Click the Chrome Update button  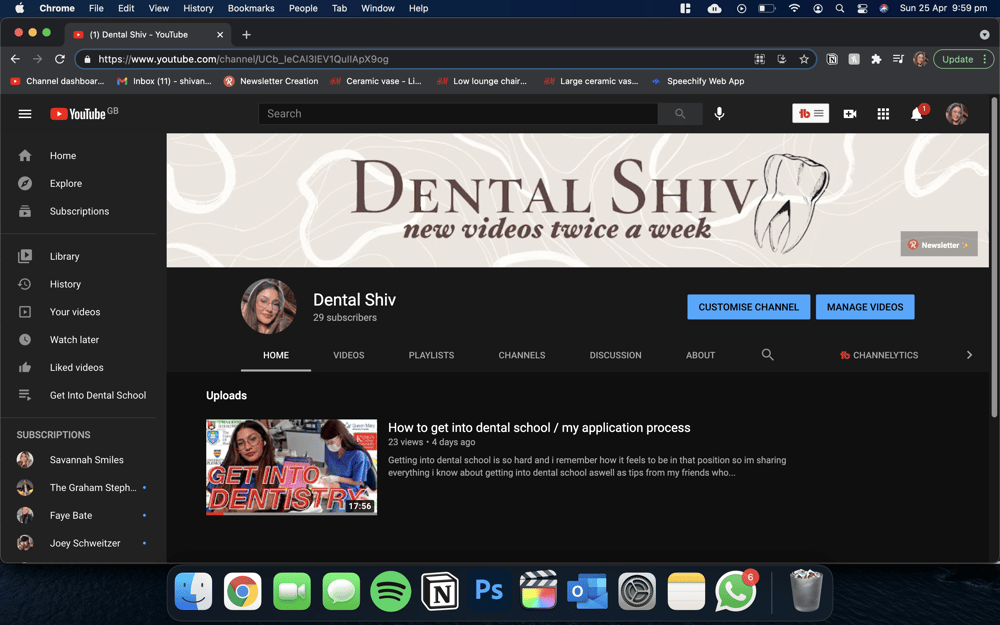click(957, 59)
